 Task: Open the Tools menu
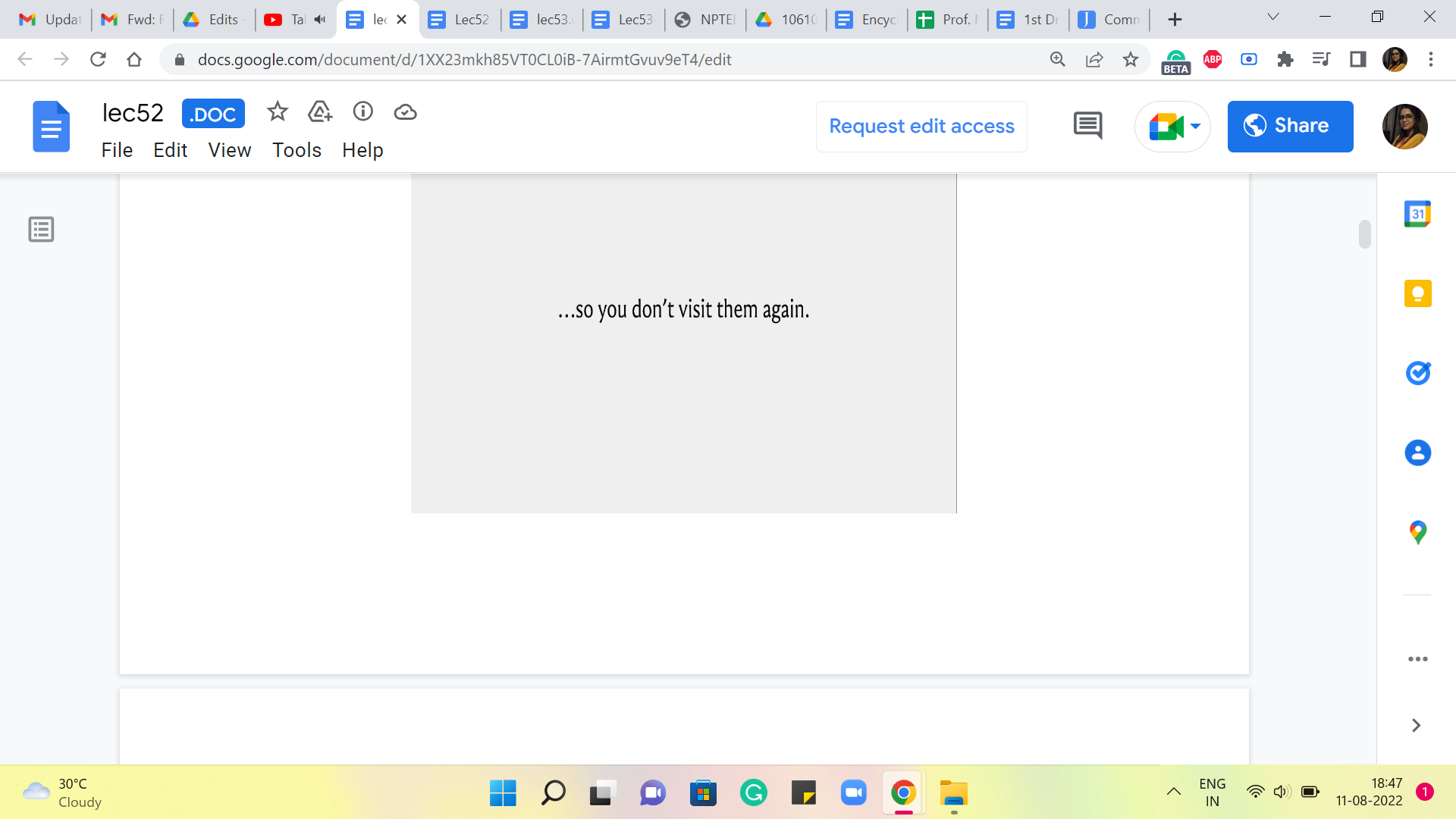coord(297,150)
